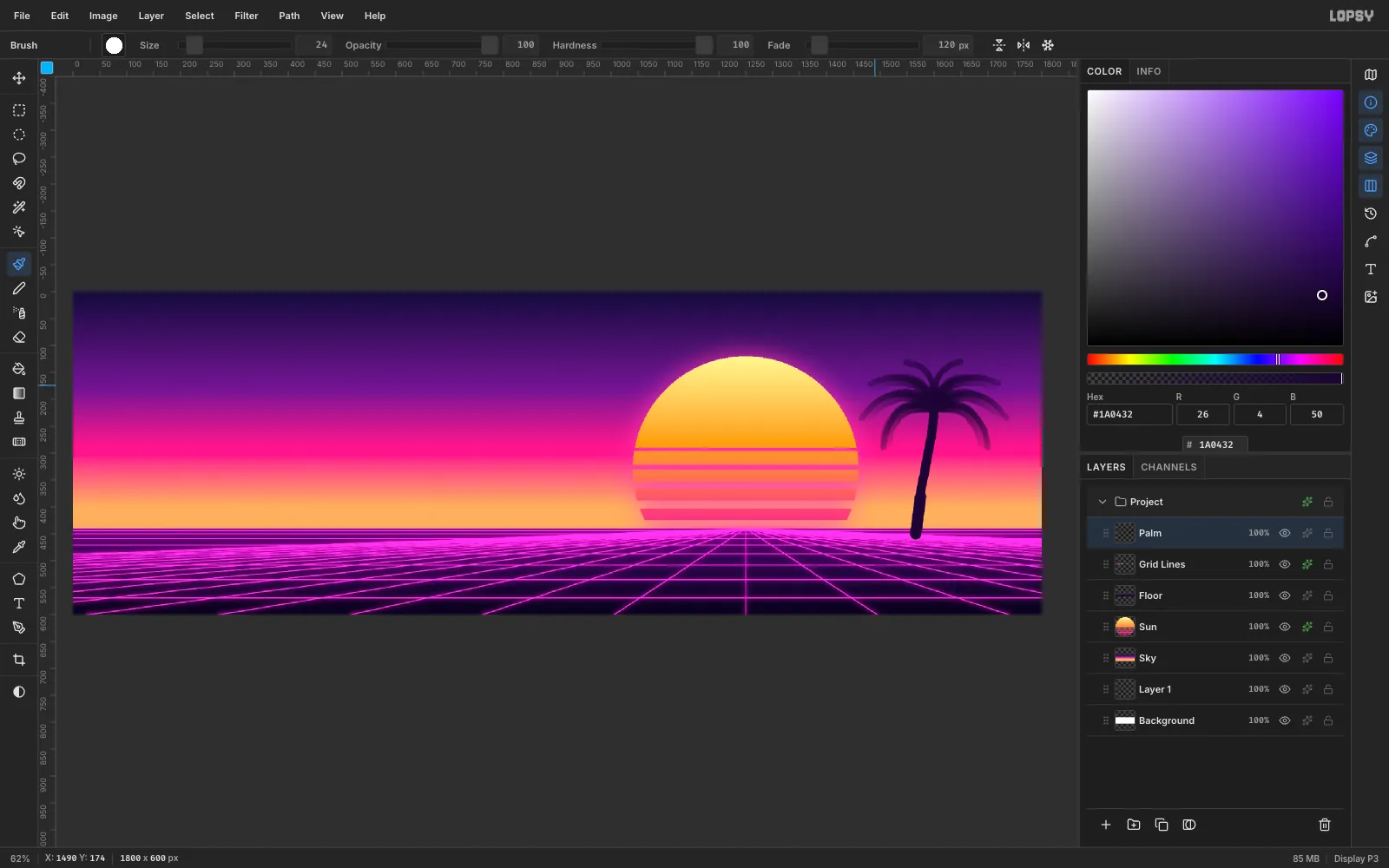The height and width of the screenshot is (868, 1389).
Task: Adjust the hue spectrum slider
Action: click(x=1215, y=359)
